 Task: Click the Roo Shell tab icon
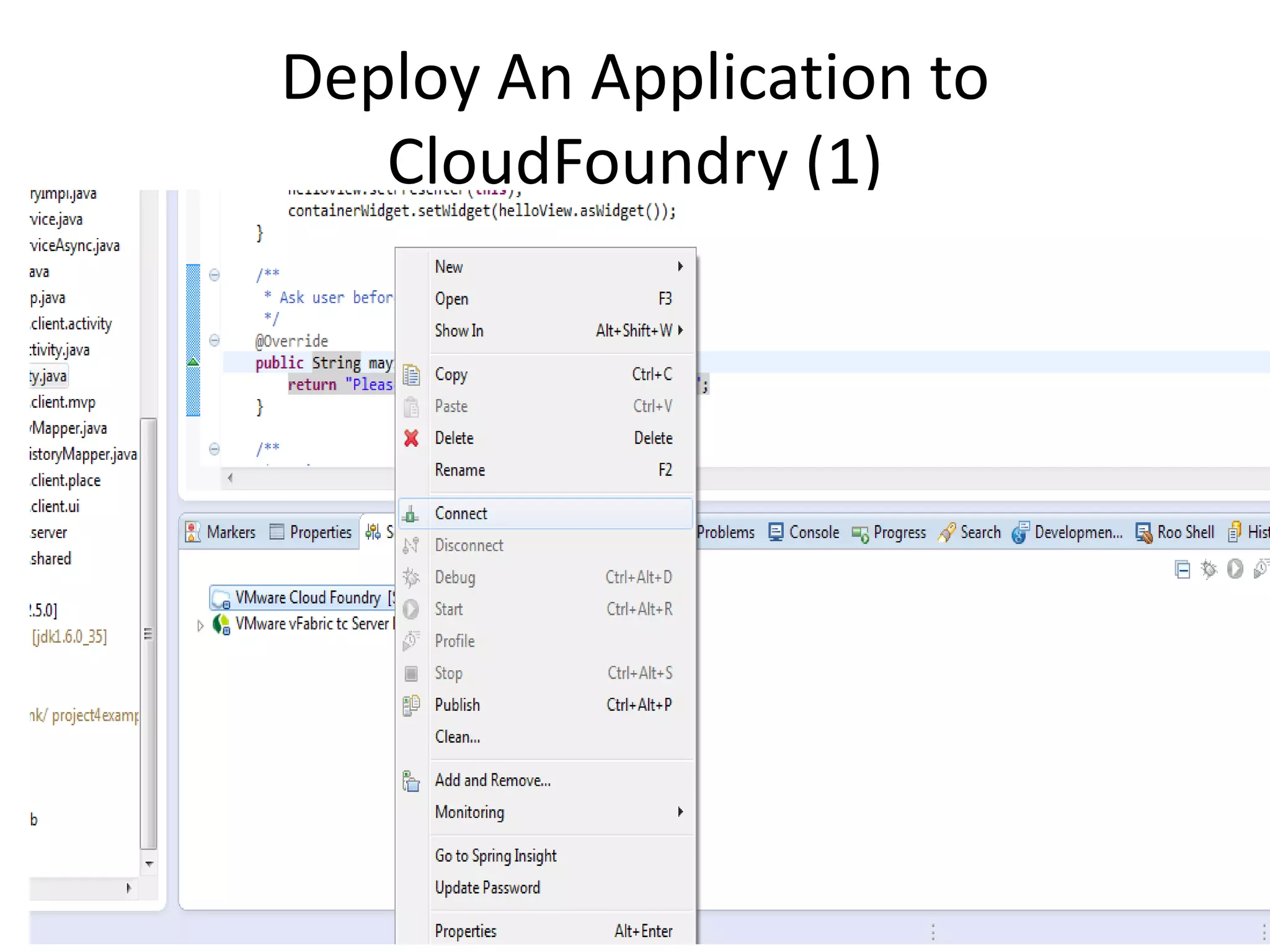point(1144,532)
